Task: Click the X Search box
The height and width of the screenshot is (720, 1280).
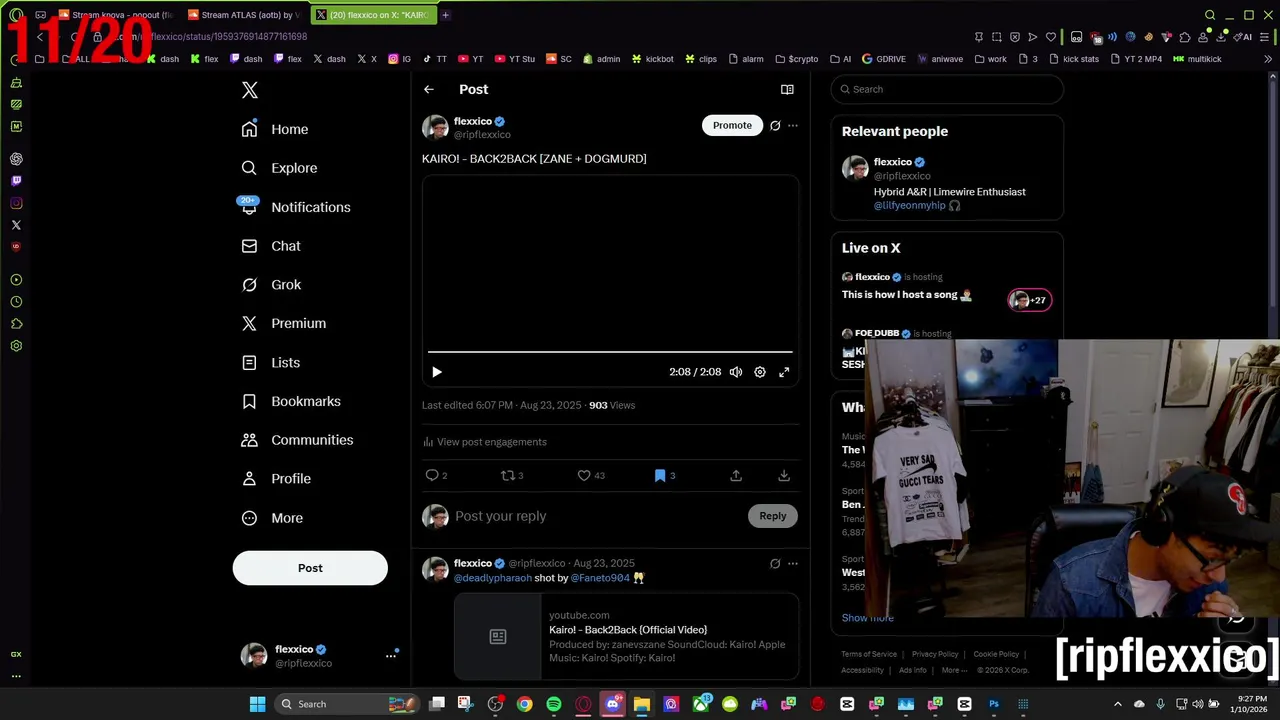Action: click(947, 89)
